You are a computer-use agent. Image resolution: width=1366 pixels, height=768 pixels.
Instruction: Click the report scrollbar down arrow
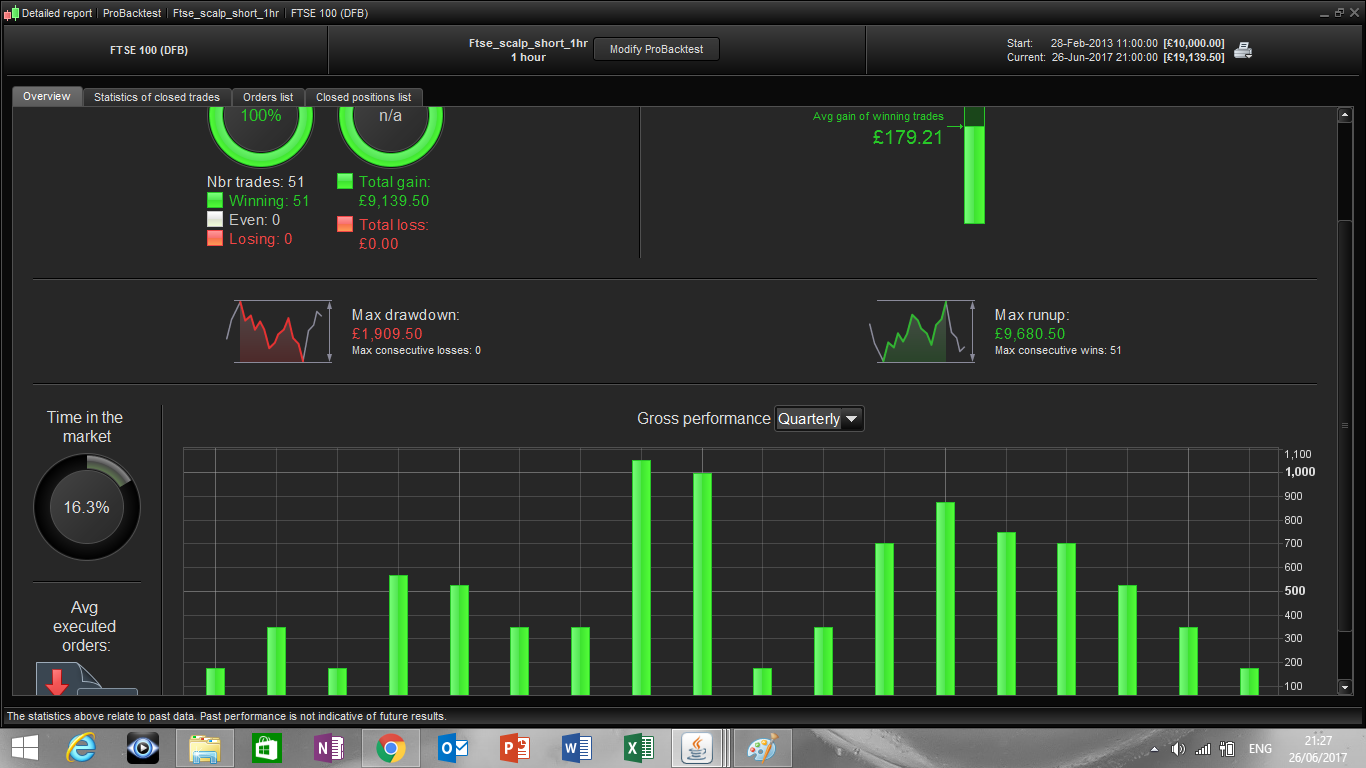(x=1345, y=687)
